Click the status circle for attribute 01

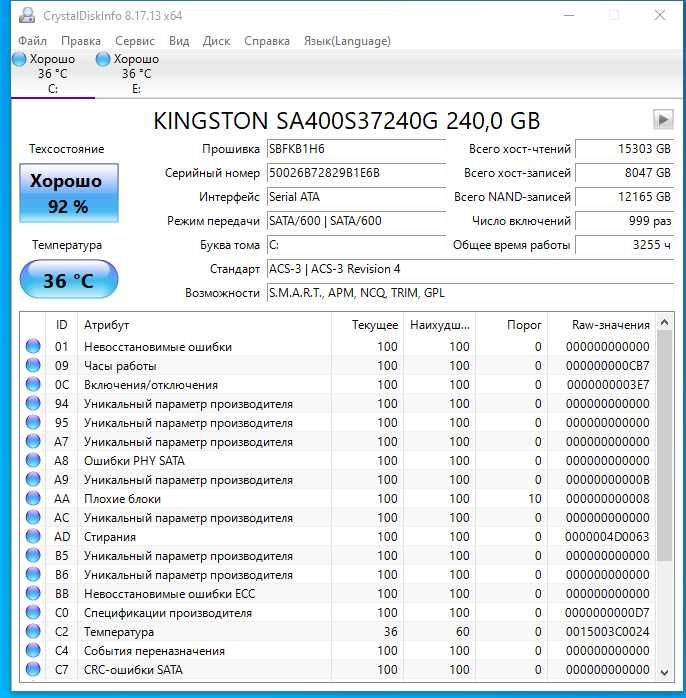pos(33,346)
